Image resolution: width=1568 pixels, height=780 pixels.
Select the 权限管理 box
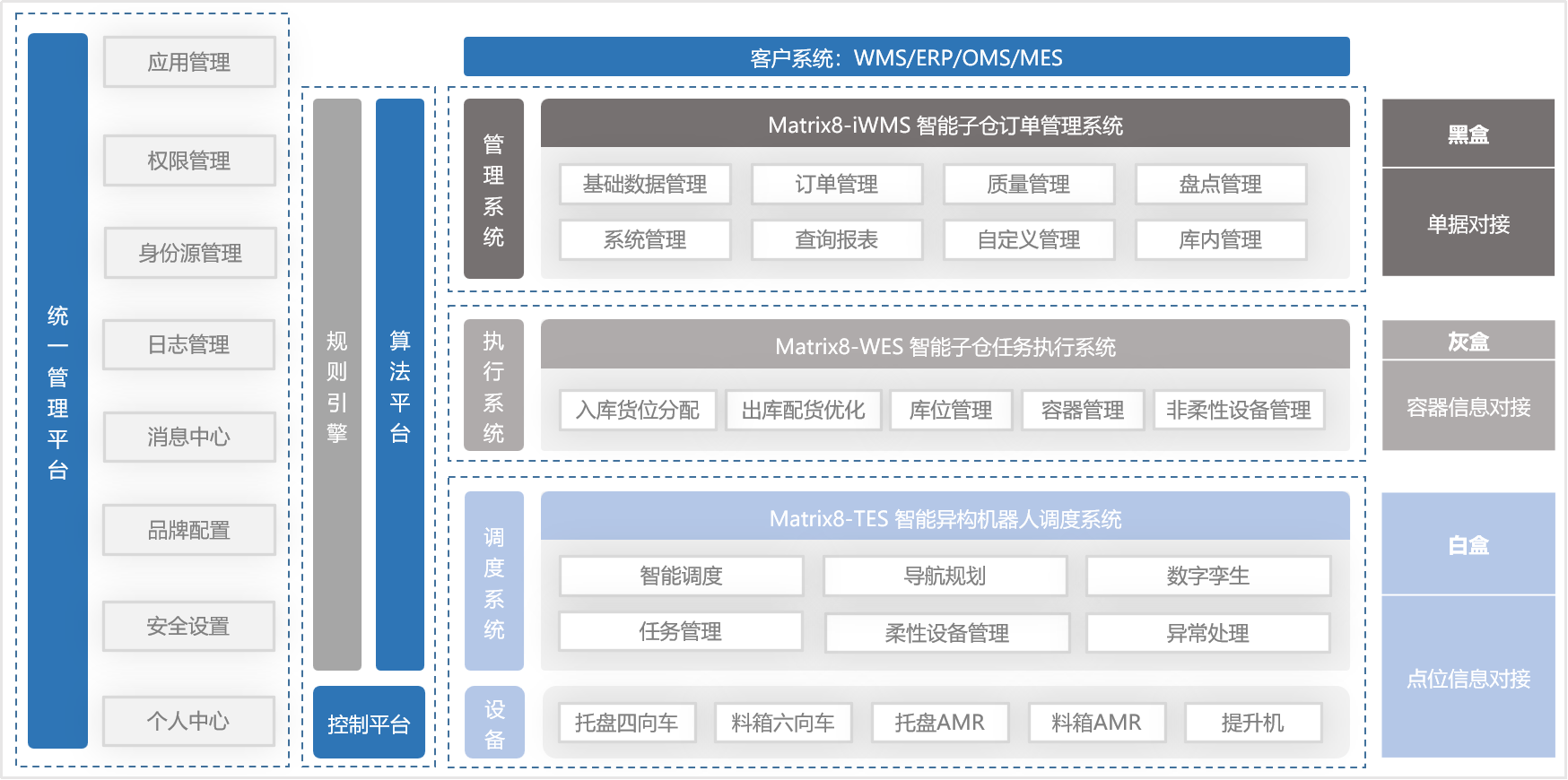tap(189, 160)
